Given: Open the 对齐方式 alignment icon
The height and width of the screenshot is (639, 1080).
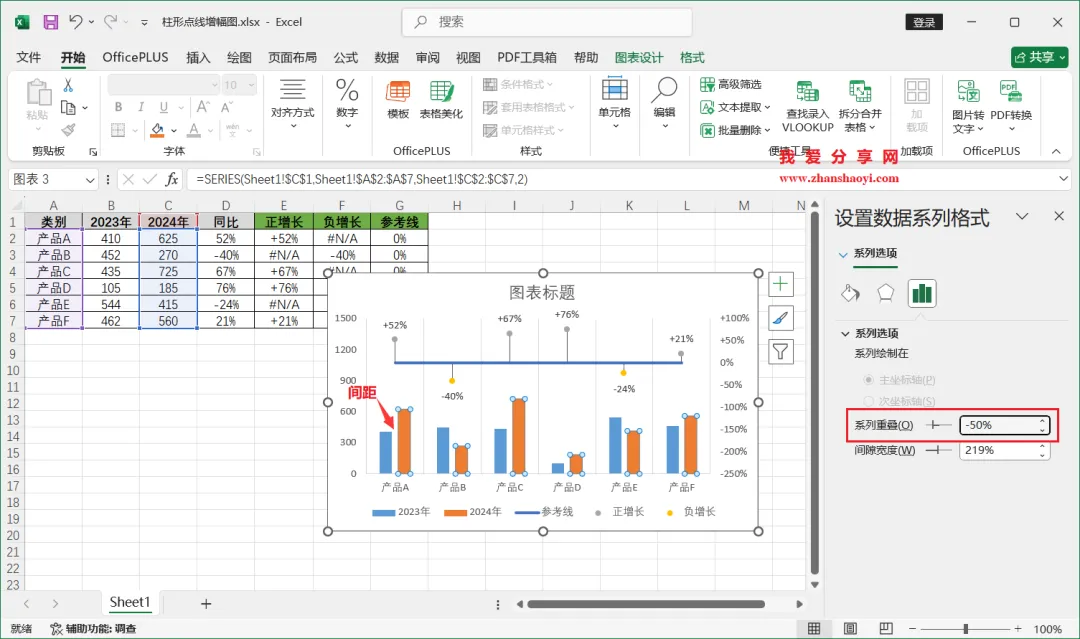Looking at the screenshot, I should point(293,90).
